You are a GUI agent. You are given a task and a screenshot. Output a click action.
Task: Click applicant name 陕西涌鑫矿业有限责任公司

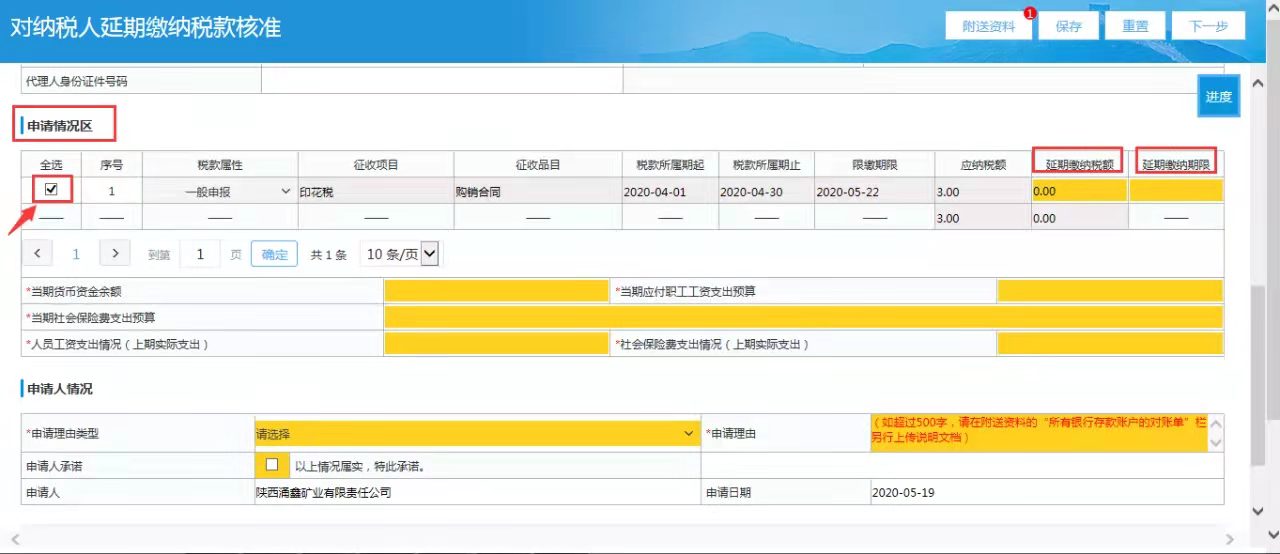click(x=323, y=493)
